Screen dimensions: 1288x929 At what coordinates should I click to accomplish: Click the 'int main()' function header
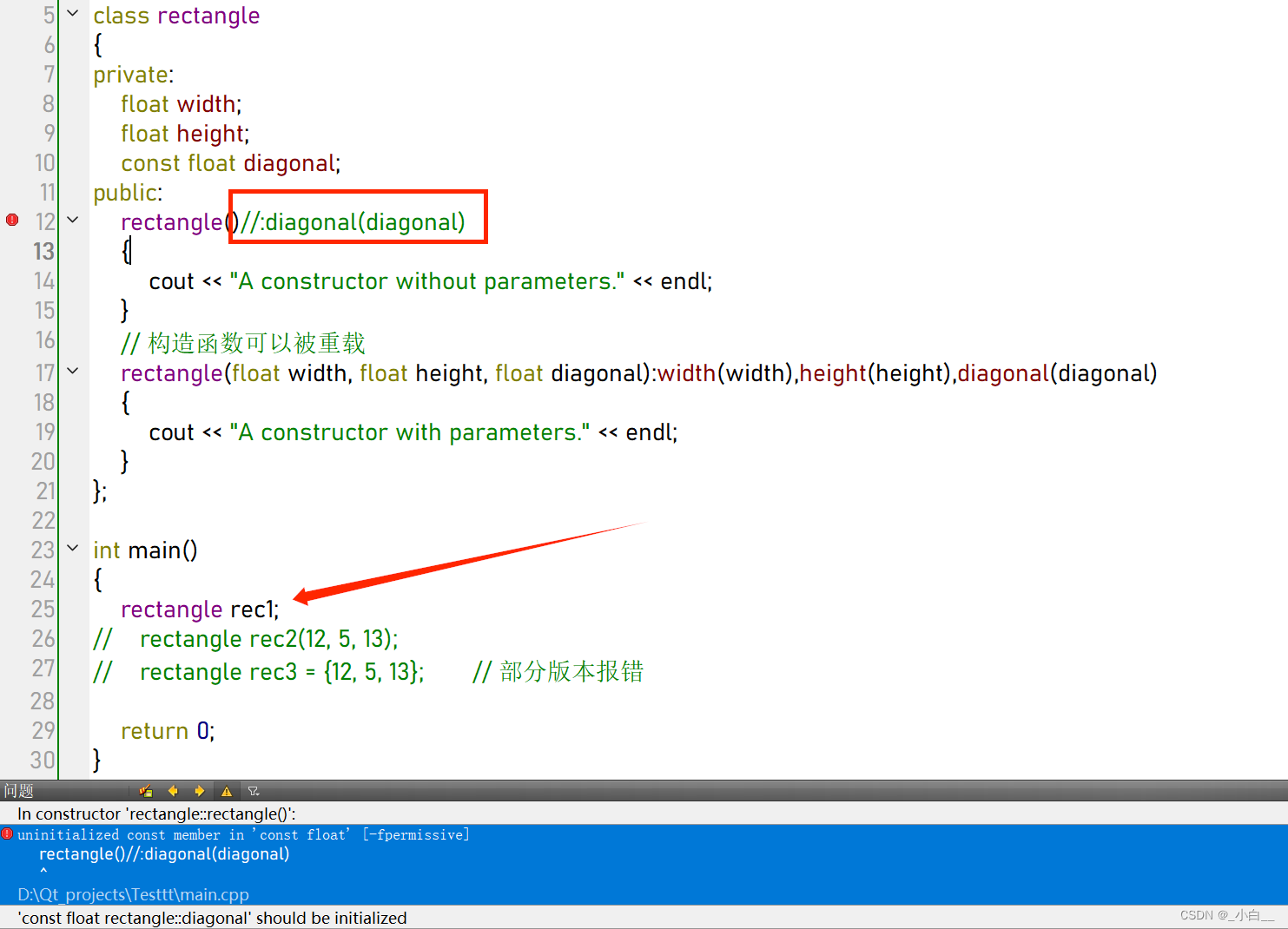[145, 550]
